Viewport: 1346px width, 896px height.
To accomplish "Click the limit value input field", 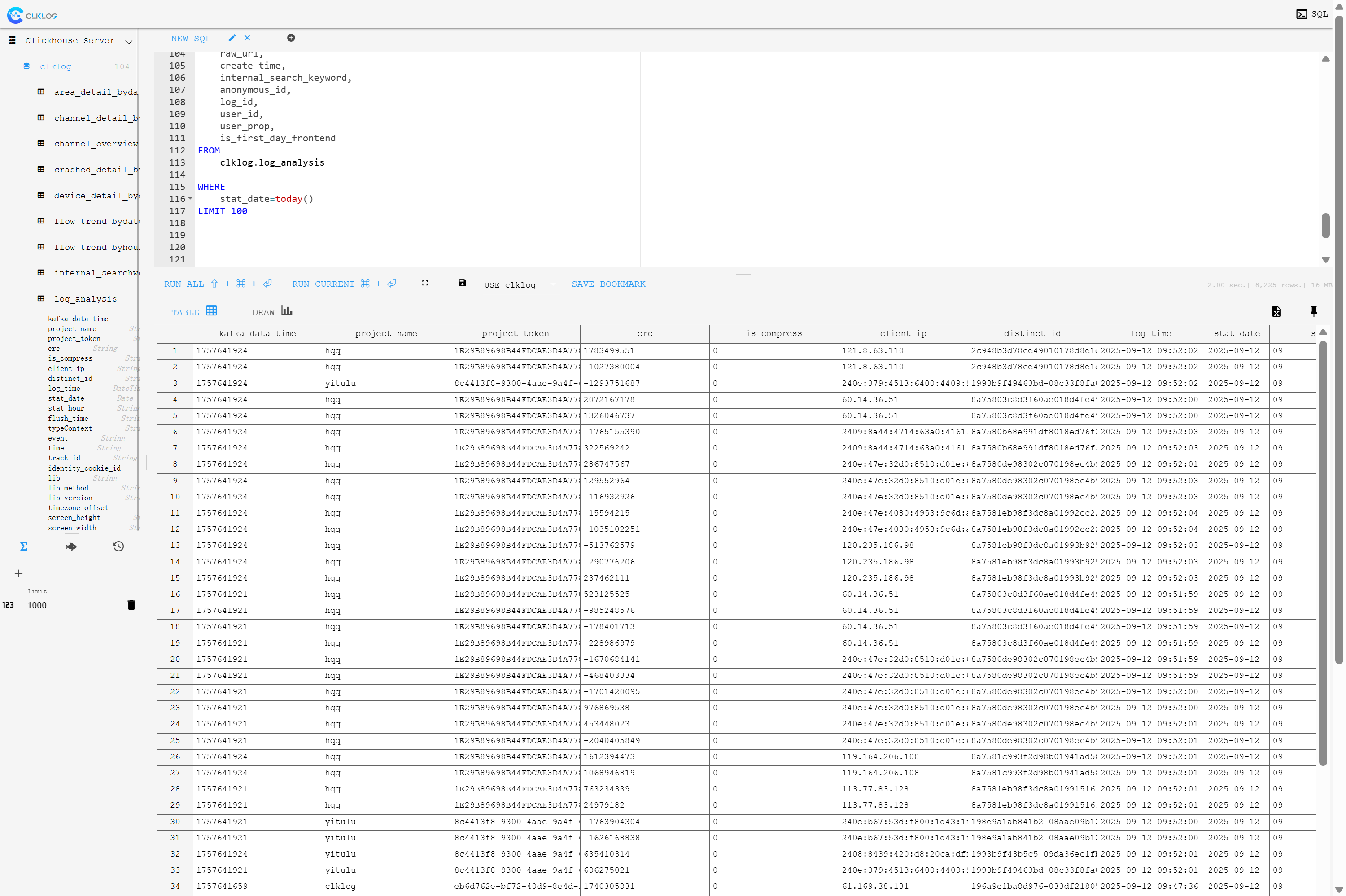I will coord(71,605).
